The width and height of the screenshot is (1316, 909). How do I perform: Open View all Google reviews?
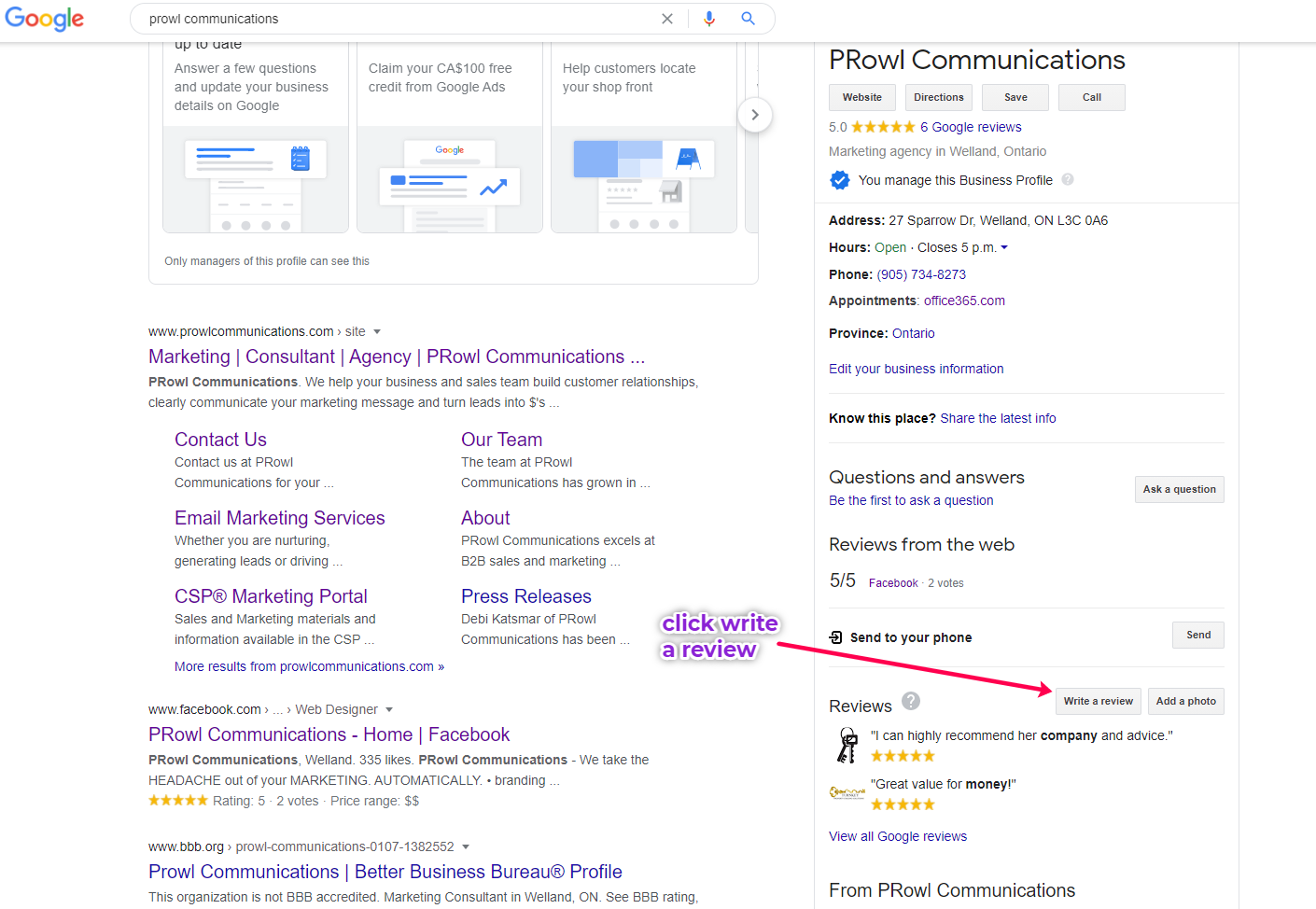click(x=898, y=836)
